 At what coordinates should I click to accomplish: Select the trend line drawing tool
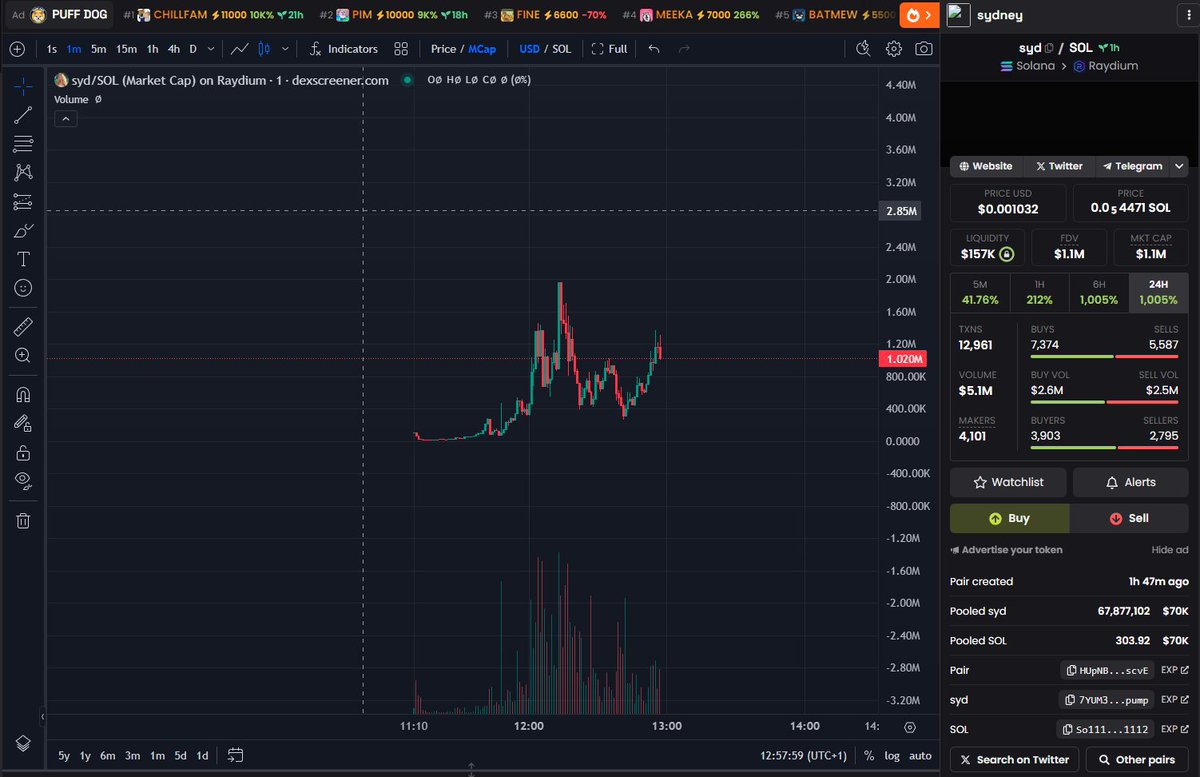pos(22,116)
